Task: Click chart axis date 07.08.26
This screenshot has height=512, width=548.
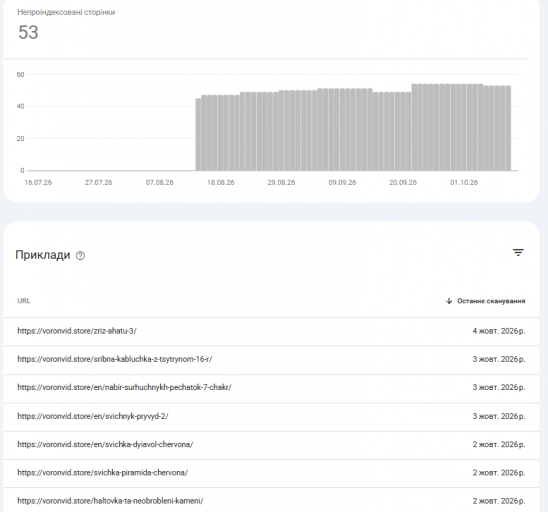Action: [x=159, y=182]
